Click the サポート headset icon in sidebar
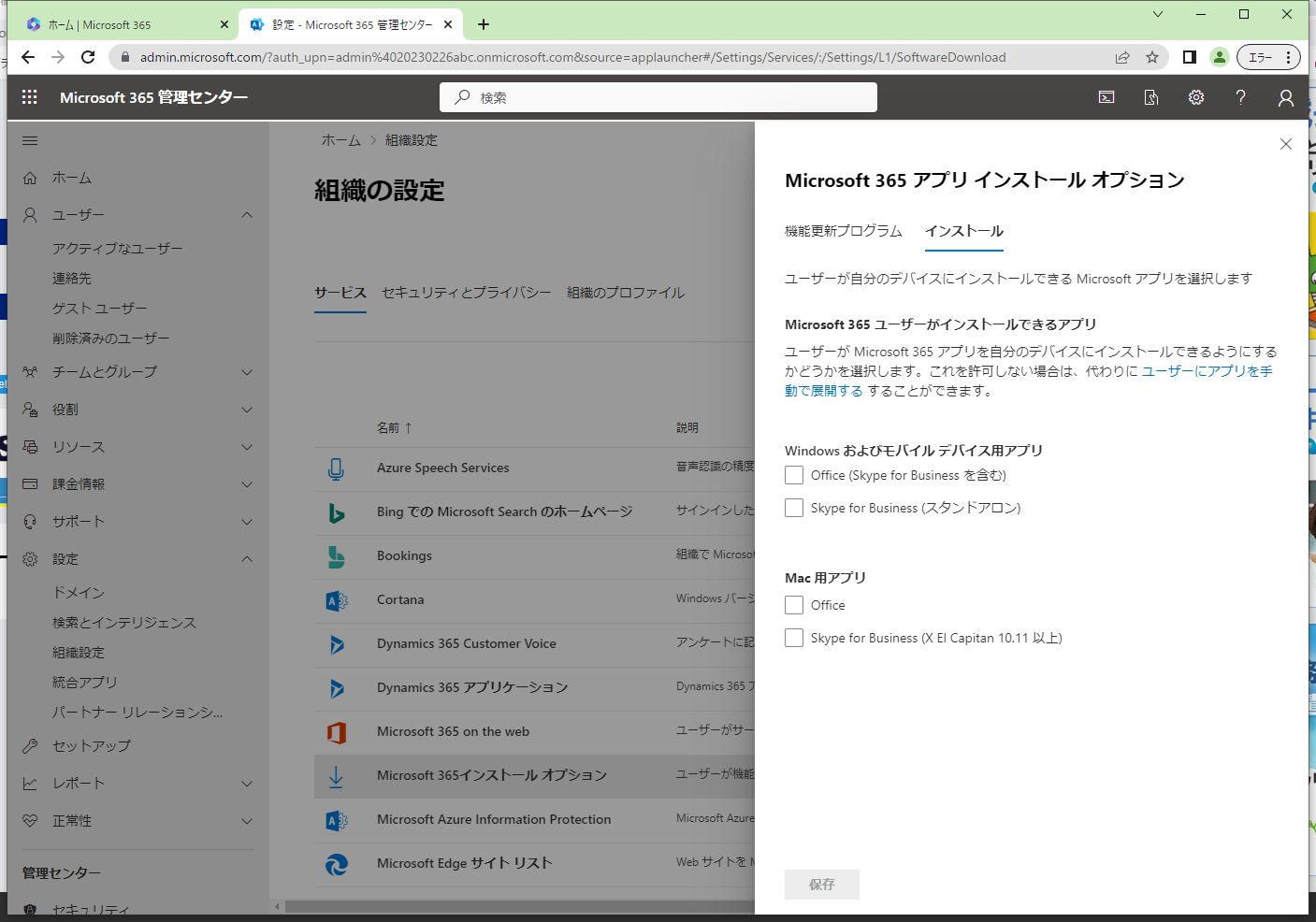 30,522
